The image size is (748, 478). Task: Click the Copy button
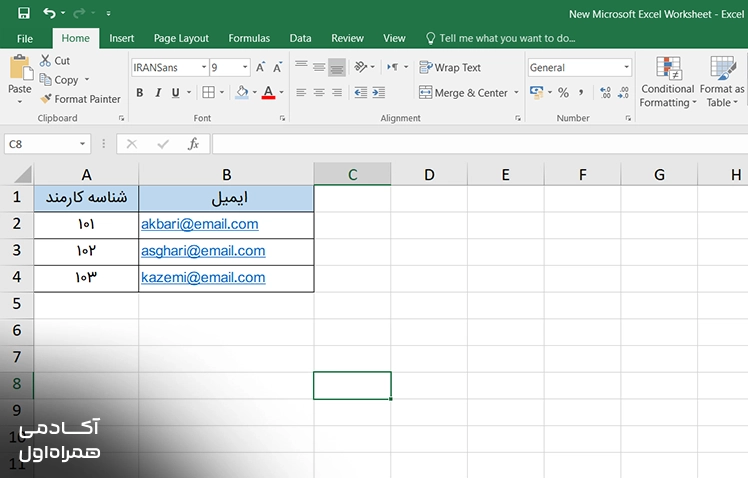(59, 80)
